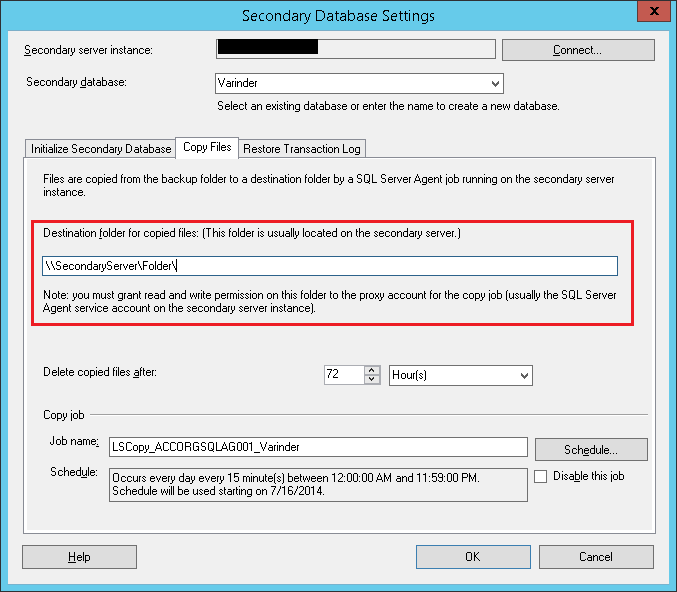Increase delete-after value with up arrow

(x=372, y=370)
